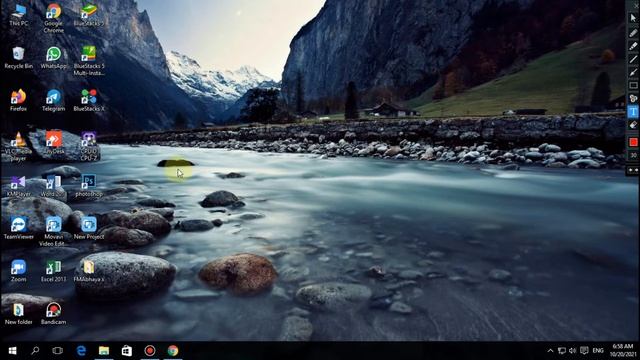640x360 pixels.
Task: Open the volume control in tray
Action: point(572,351)
